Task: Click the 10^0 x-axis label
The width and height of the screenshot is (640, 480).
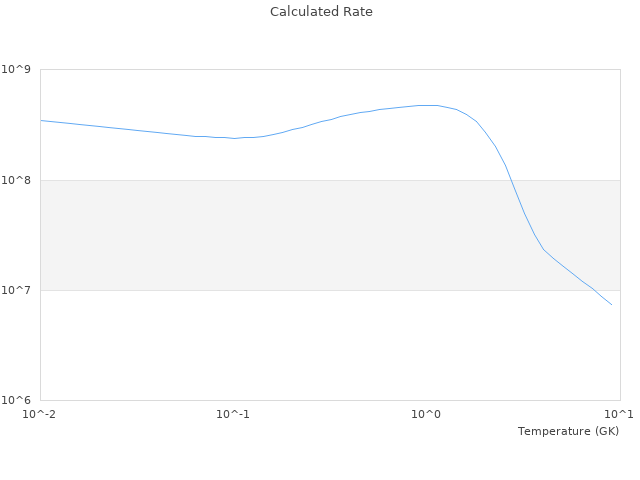Action: [427, 414]
